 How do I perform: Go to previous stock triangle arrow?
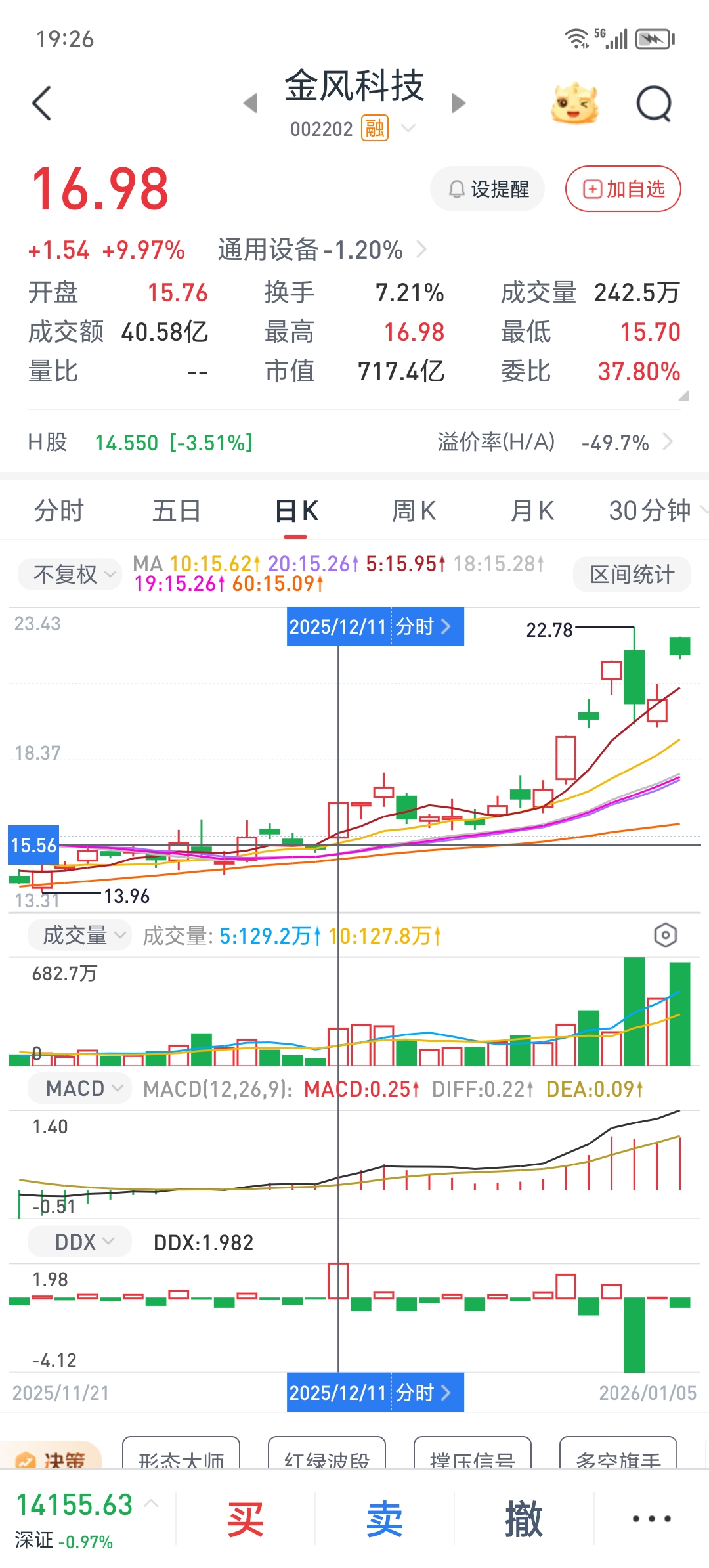(250, 103)
